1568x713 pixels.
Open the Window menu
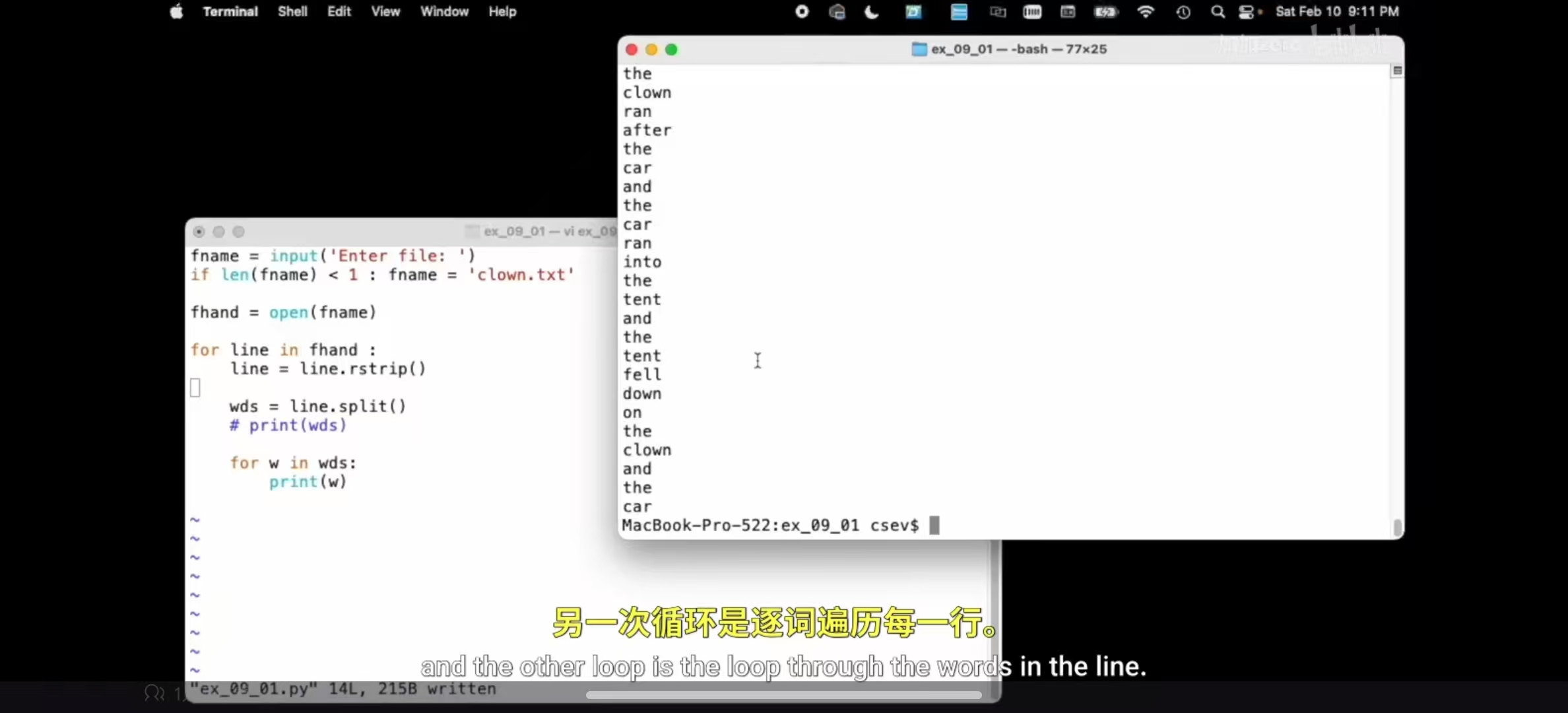444,12
